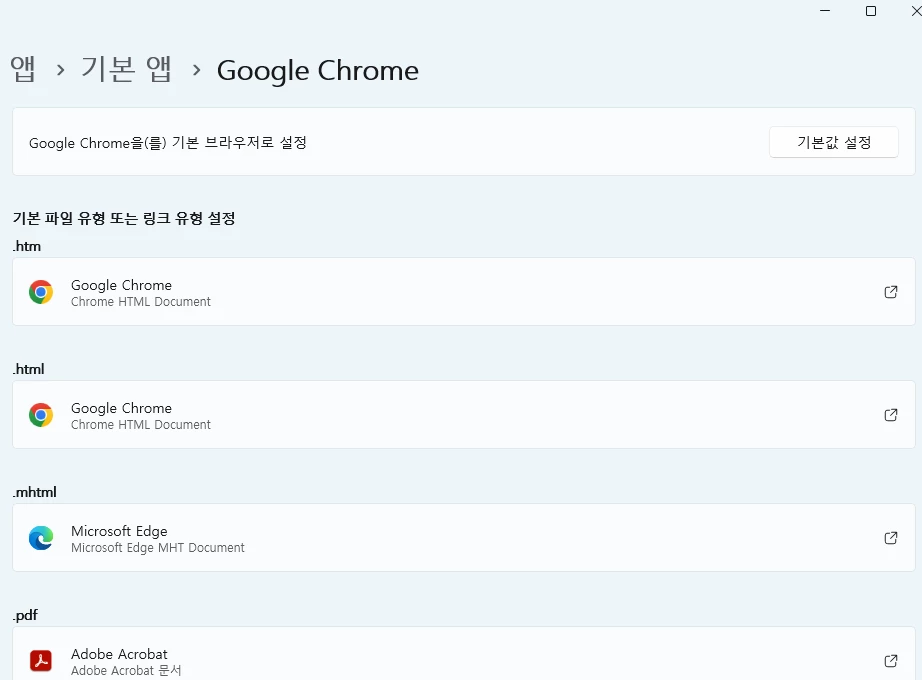
Task: Click the .pdf file type label
Action: pos(25,615)
